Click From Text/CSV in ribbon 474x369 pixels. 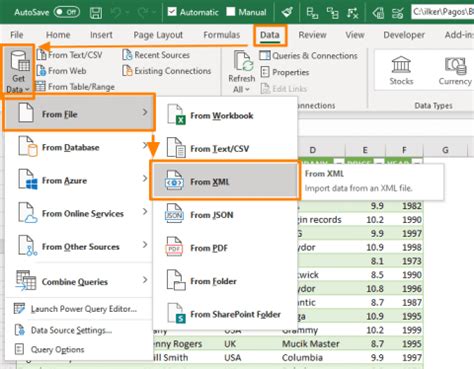[x=69, y=55]
